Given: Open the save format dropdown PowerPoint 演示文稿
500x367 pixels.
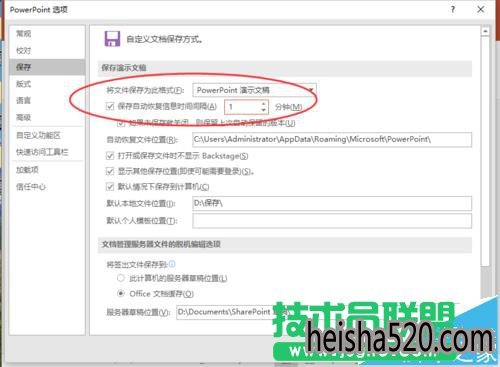Looking at the screenshot, I should (x=255, y=90).
